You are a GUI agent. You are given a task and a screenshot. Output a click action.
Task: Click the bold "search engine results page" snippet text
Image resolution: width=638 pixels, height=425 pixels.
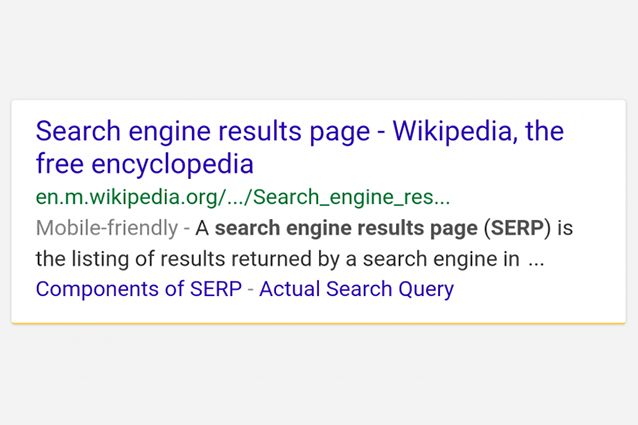[x=346, y=228]
